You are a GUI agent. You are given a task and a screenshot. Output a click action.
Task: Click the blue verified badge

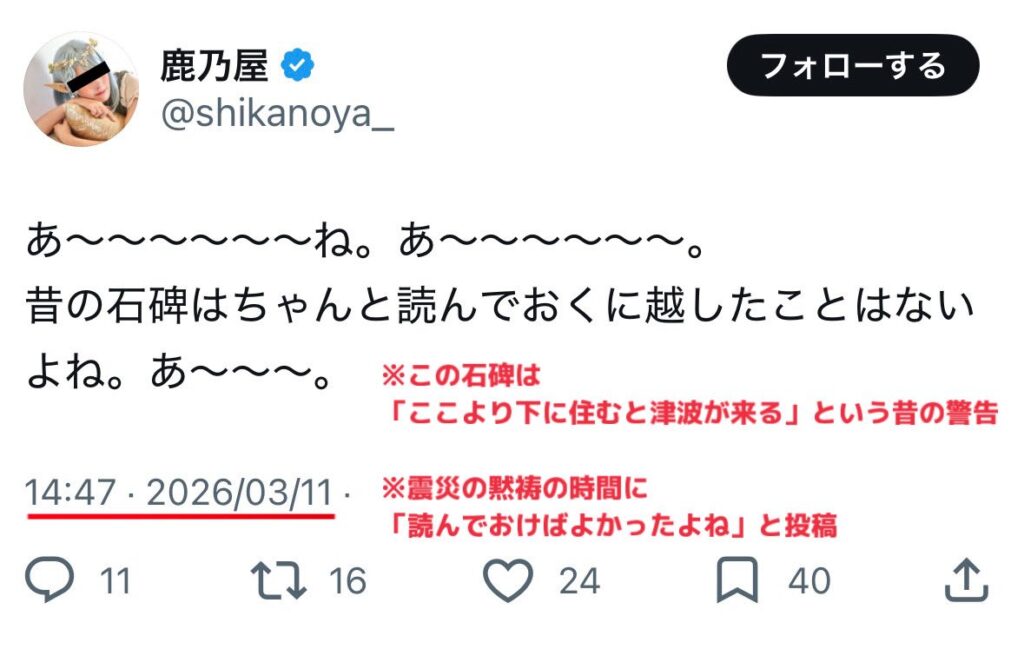tap(299, 66)
